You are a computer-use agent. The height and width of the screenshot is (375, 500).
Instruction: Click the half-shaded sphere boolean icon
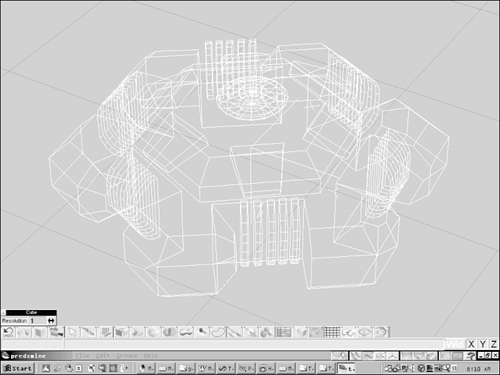(170, 332)
